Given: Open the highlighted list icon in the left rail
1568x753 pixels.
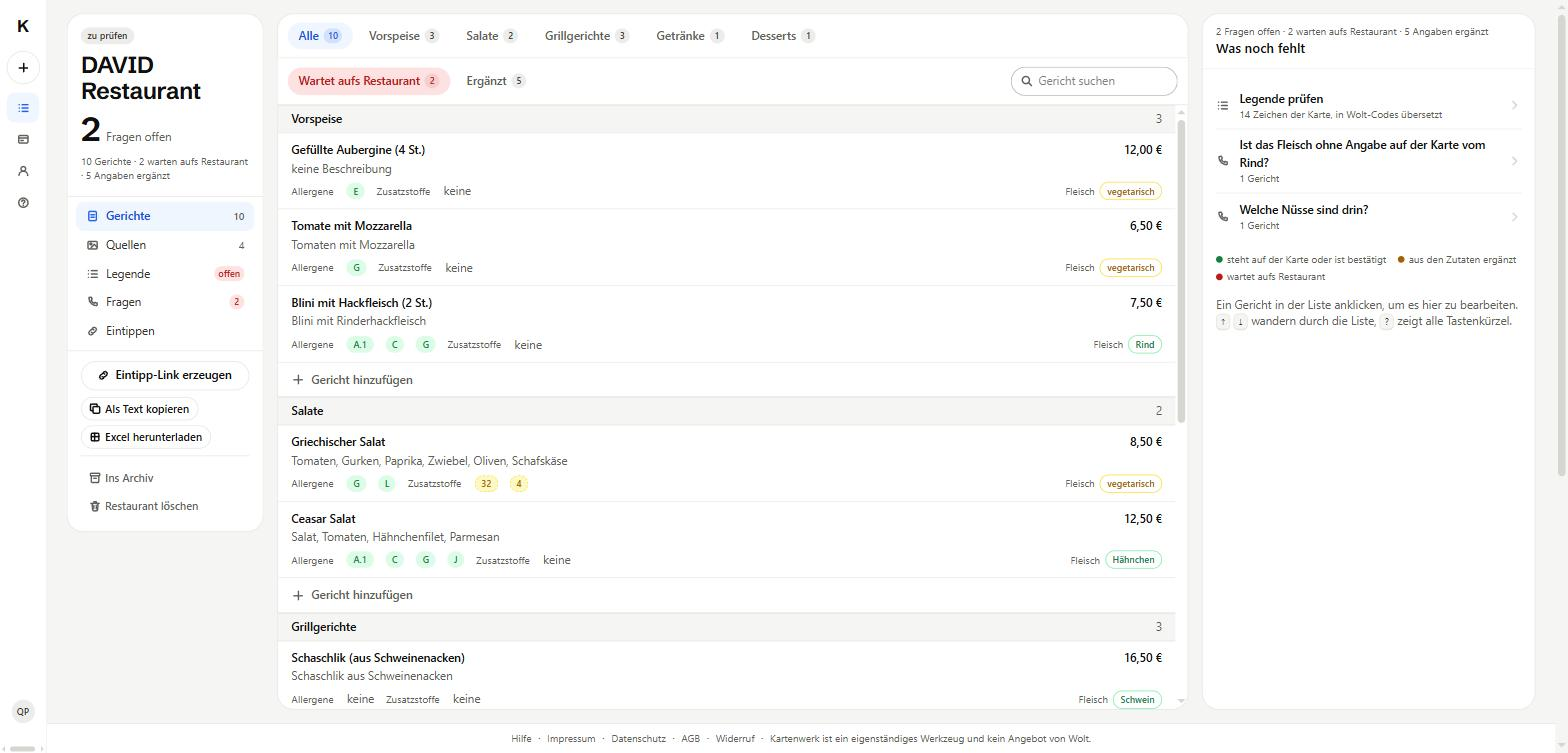Looking at the screenshot, I should point(23,108).
